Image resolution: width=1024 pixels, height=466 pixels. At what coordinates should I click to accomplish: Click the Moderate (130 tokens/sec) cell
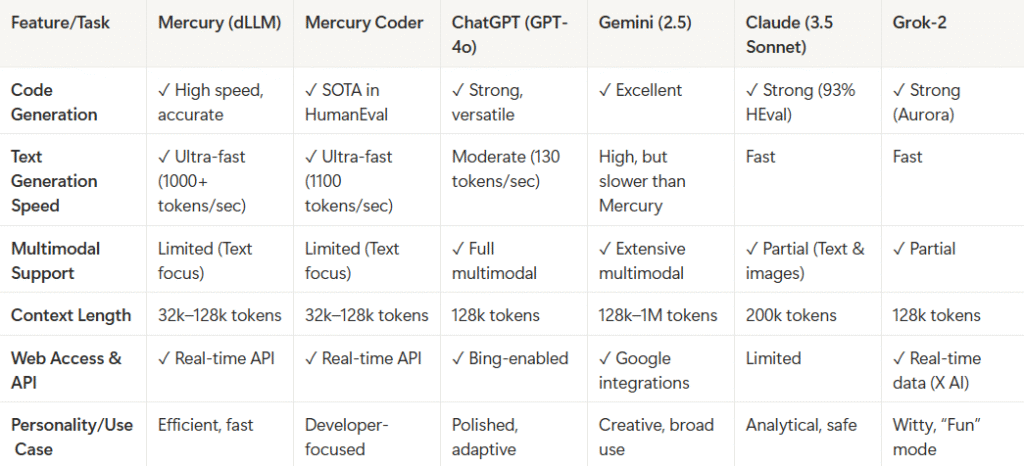pyautogui.click(x=505, y=169)
